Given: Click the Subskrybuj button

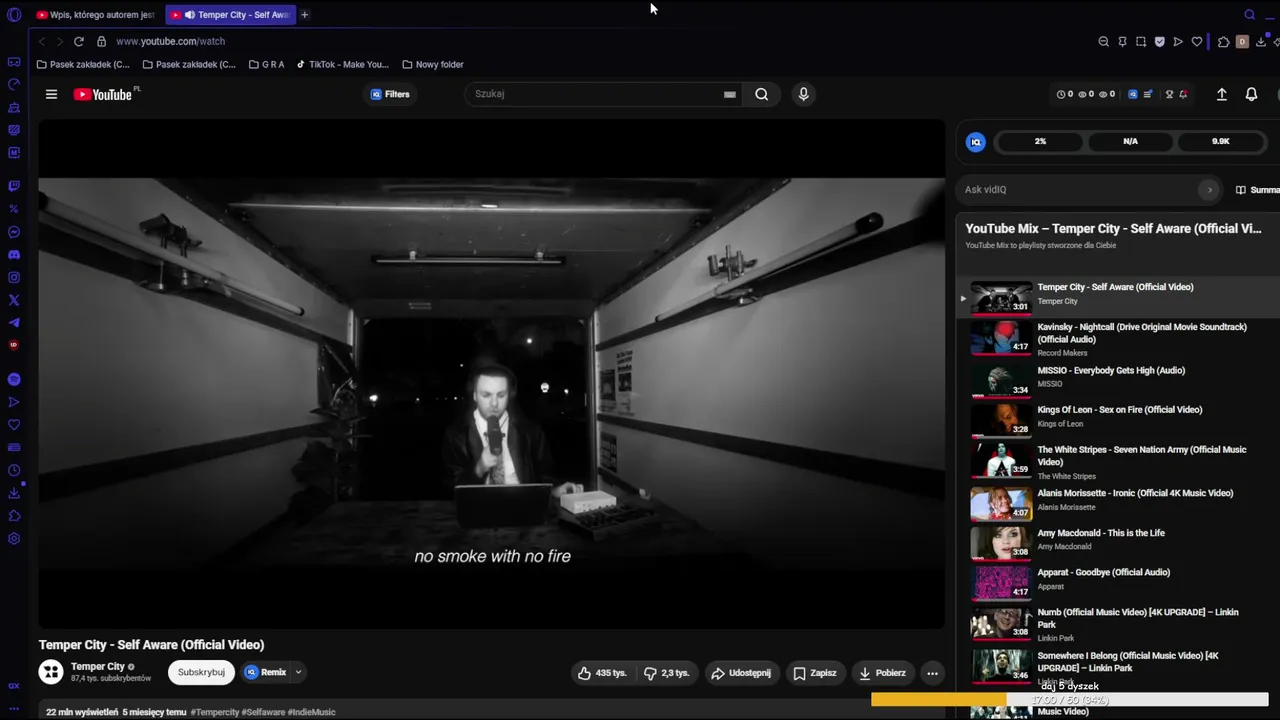Looking at the screenshot, I should coord(201,673).
